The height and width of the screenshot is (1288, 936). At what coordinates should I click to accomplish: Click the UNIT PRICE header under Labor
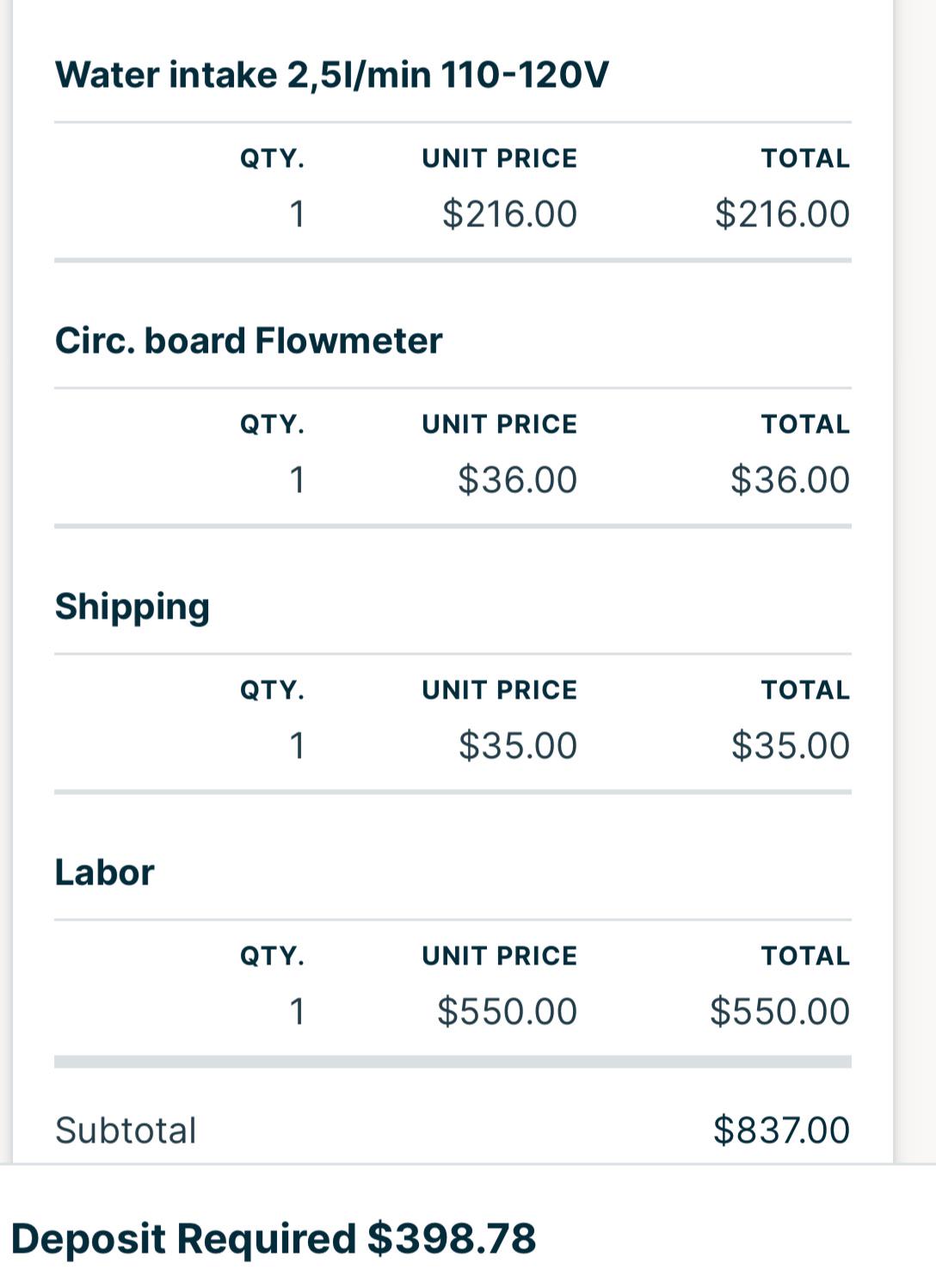point(499,956)
